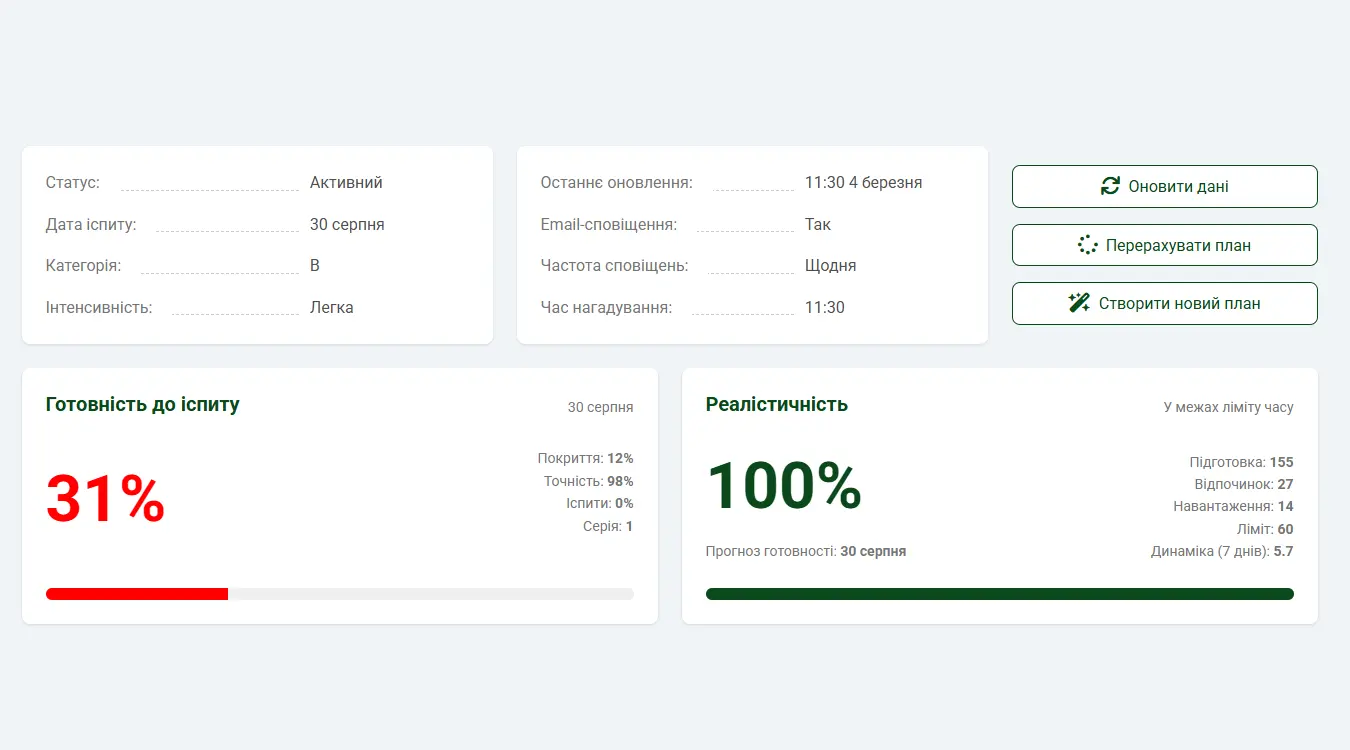Click the magic wand icon in Створити новий план
The width and height of the screenshot is (1350, 750).
coord(1080,304)
